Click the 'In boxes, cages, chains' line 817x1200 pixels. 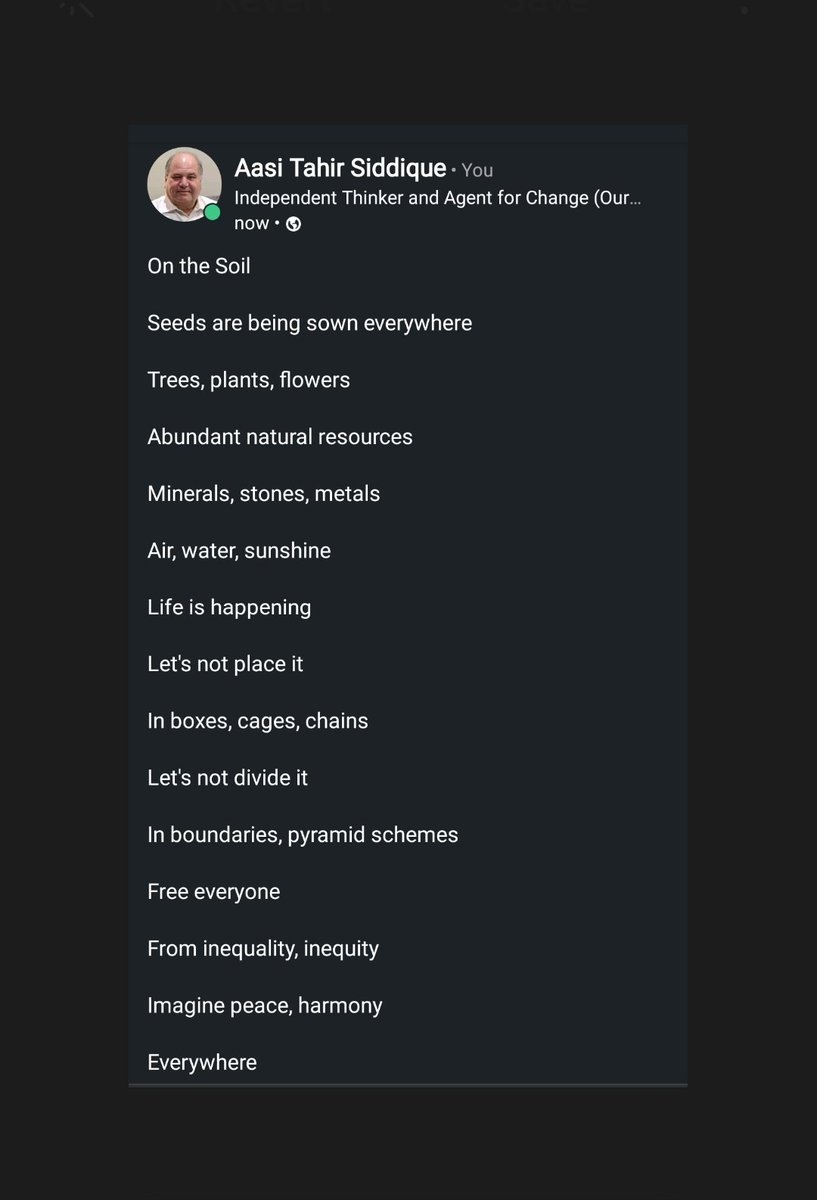click(257, 721)
